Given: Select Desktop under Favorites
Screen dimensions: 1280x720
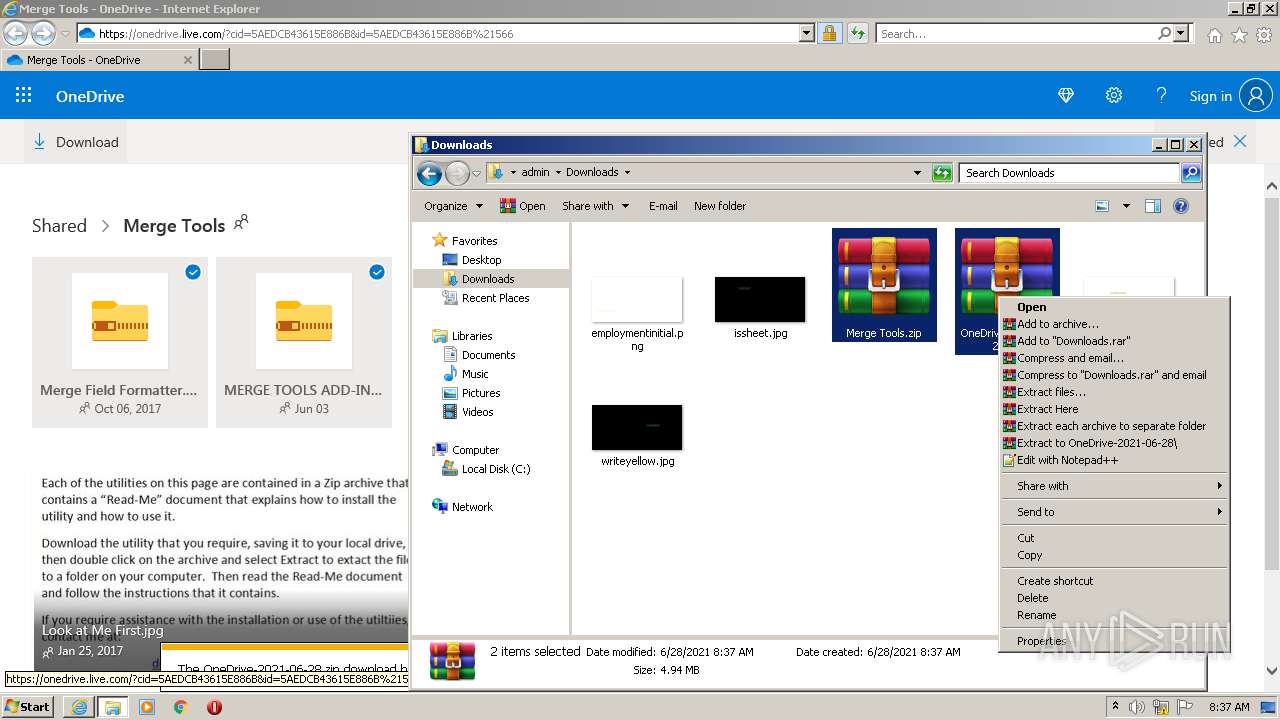Looking at the screenshot, I should [x=481, y=260].
